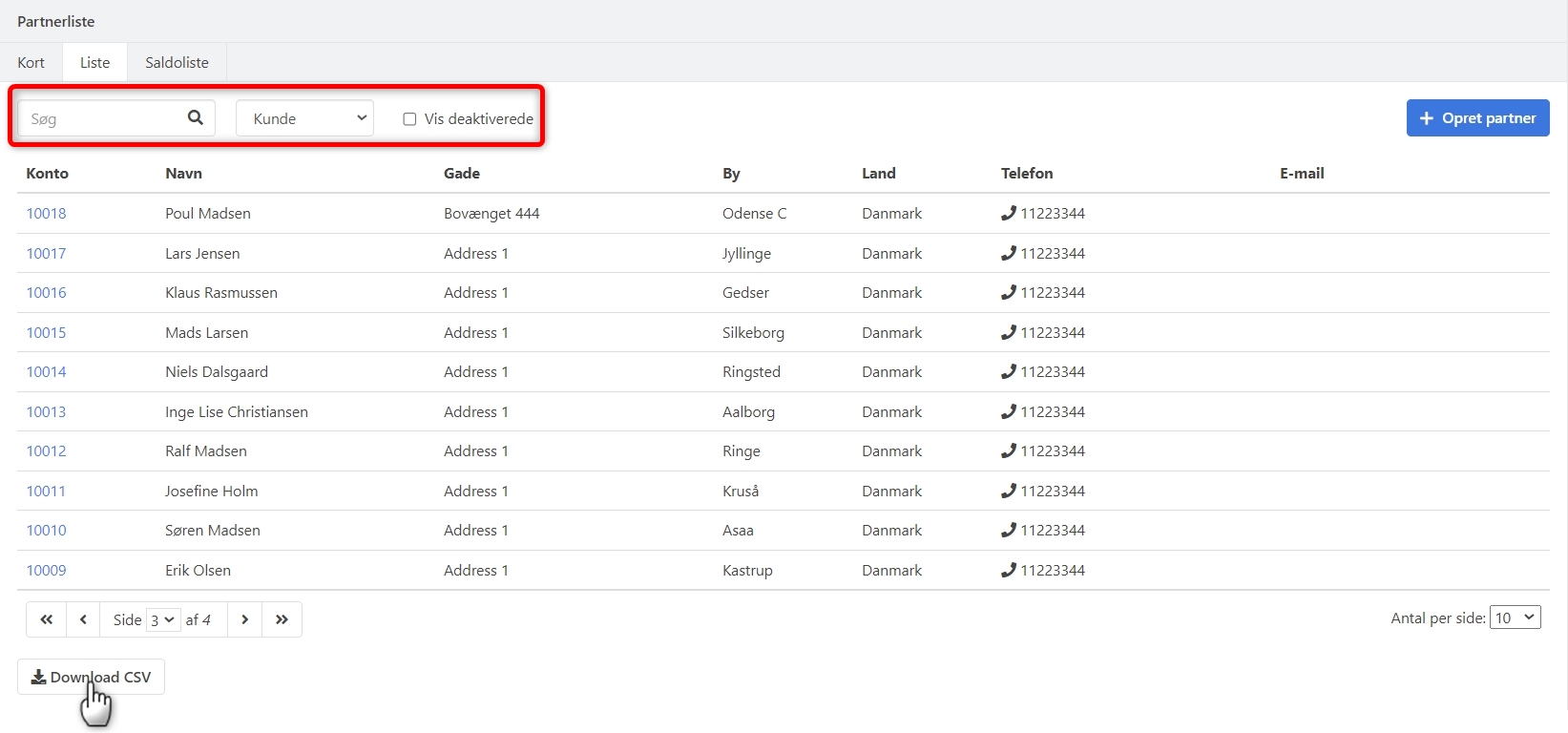Open account 10012 link
Screen dimensions: 1568x733
[x=46, y=450]
